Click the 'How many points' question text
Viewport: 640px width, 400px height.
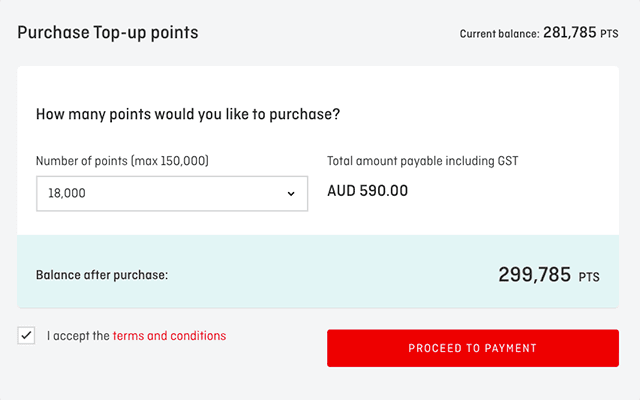click(x=188, y=114)
